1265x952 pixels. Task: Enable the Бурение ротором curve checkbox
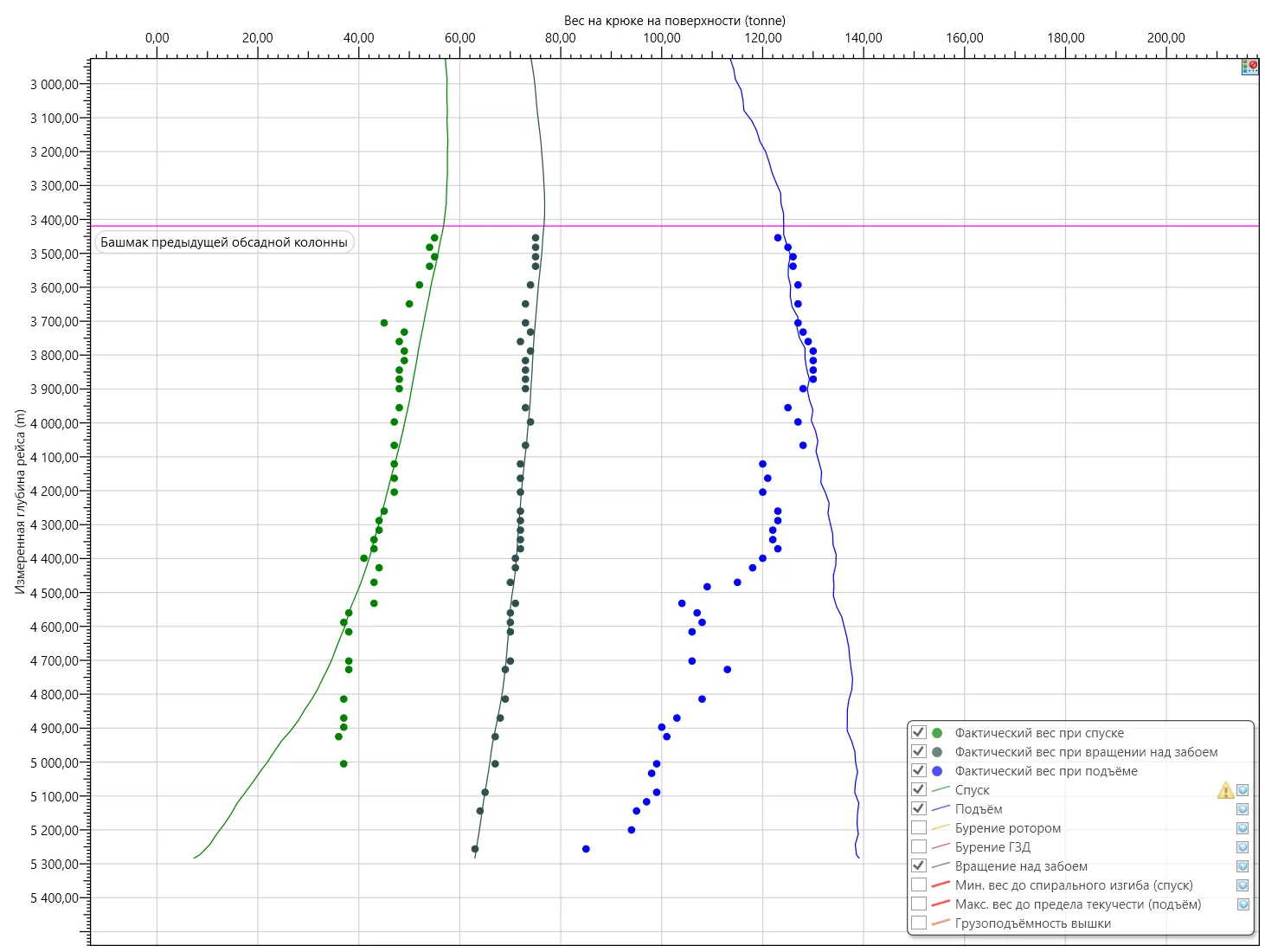pyautogui.click(x=919, y=827)
